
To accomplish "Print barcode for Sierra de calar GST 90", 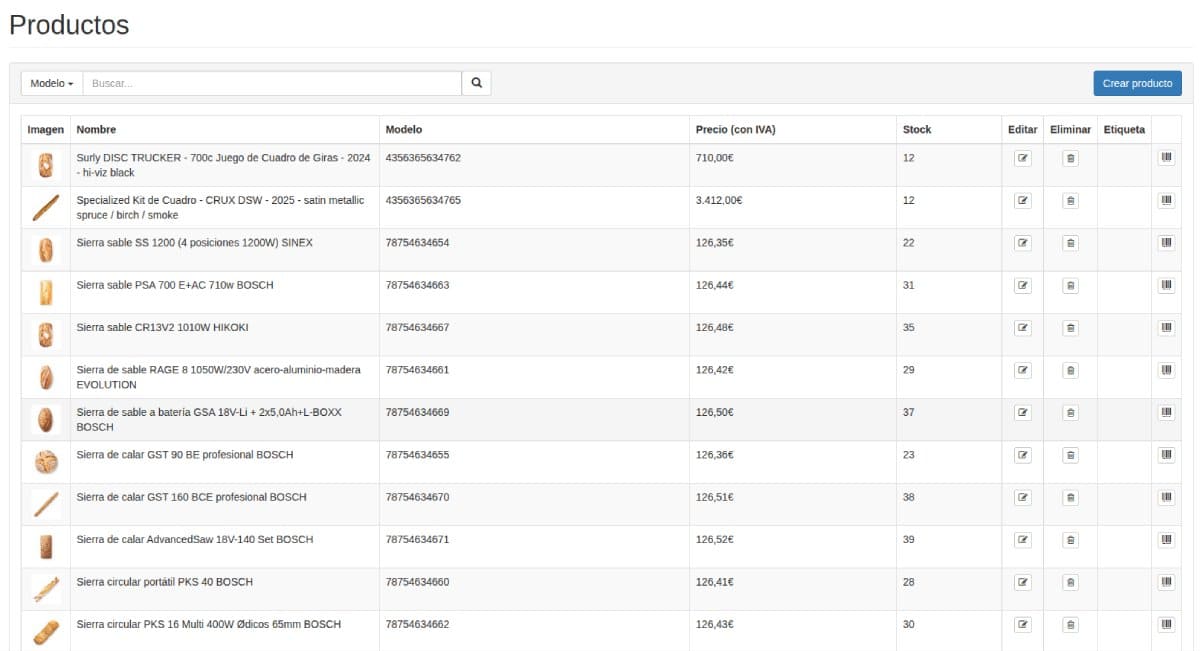I will (1166, 455).
